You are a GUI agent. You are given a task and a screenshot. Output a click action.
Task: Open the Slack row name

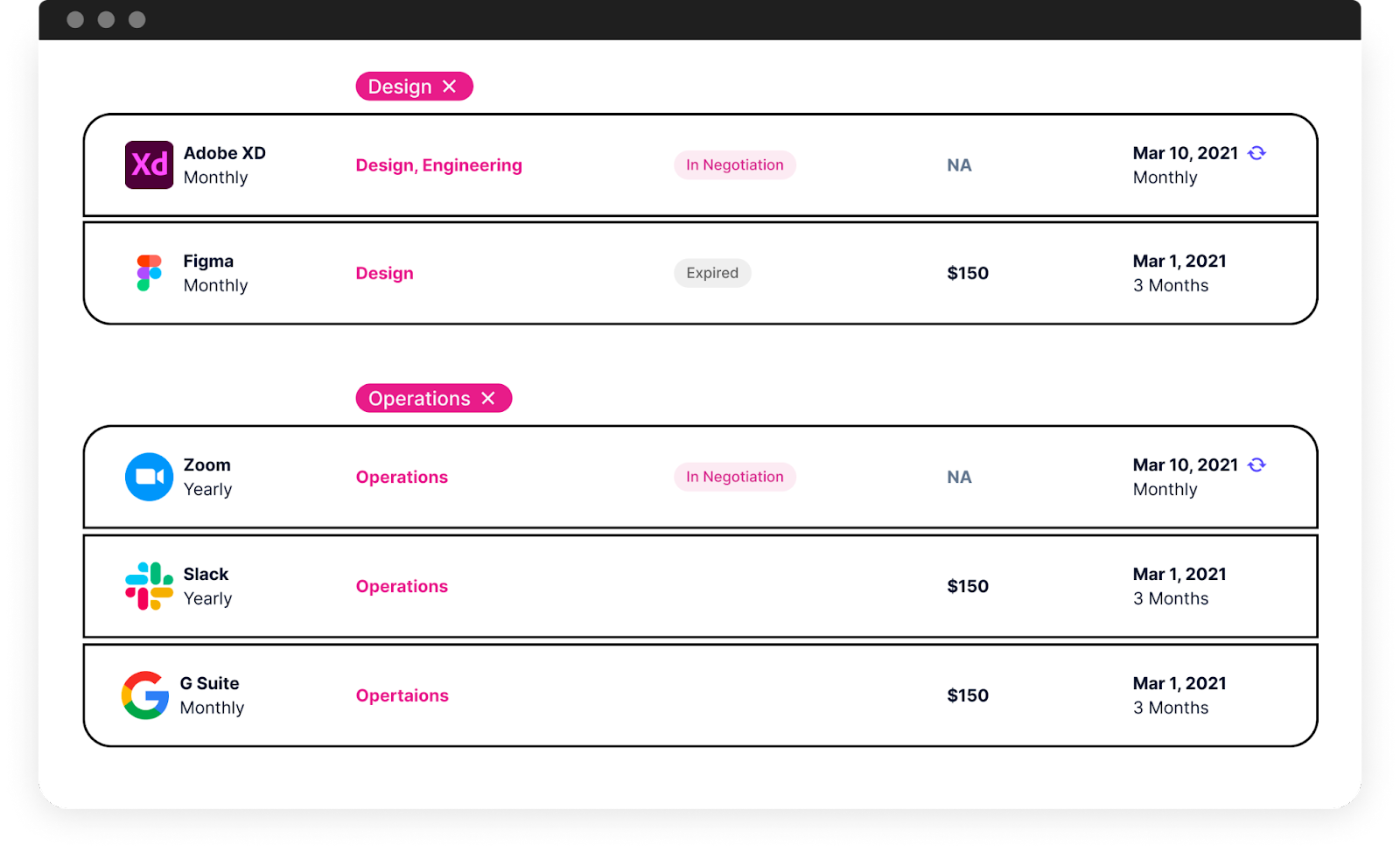[x=206, y=574]
